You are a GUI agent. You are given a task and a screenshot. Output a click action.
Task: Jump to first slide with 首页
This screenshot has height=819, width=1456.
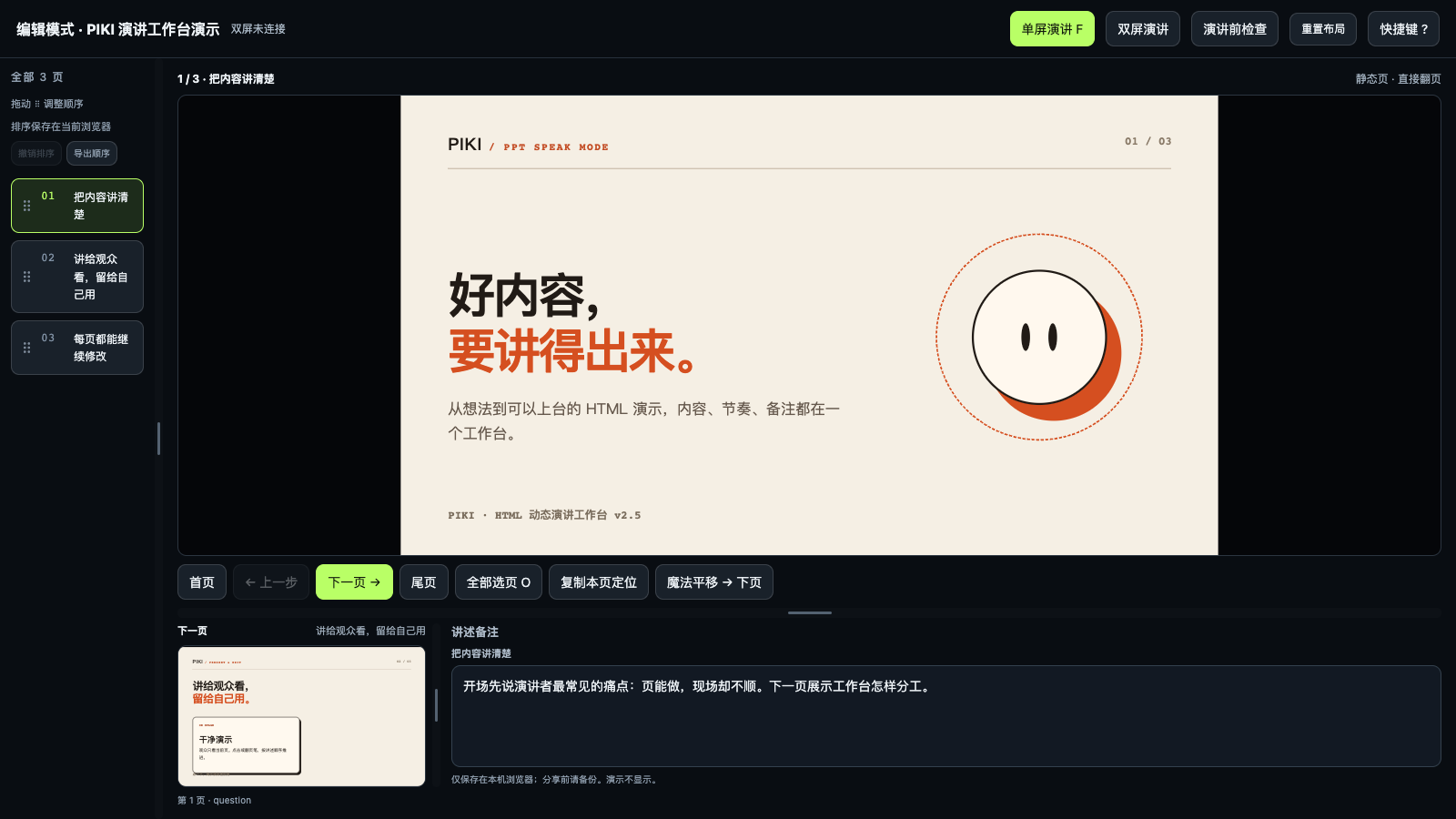(202, 582)
